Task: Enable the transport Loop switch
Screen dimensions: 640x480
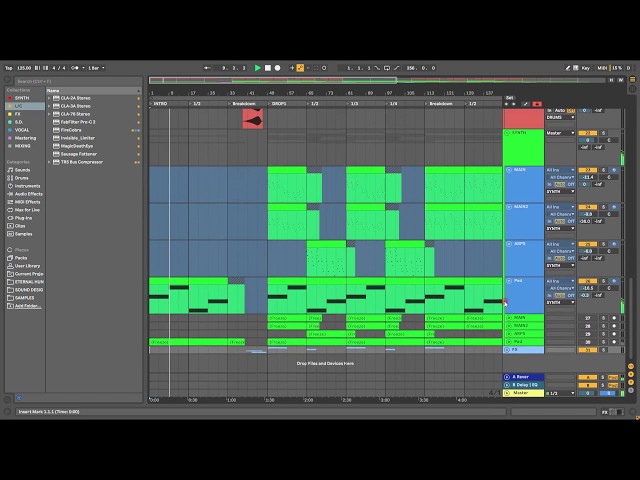Action: tap(387, 68)
